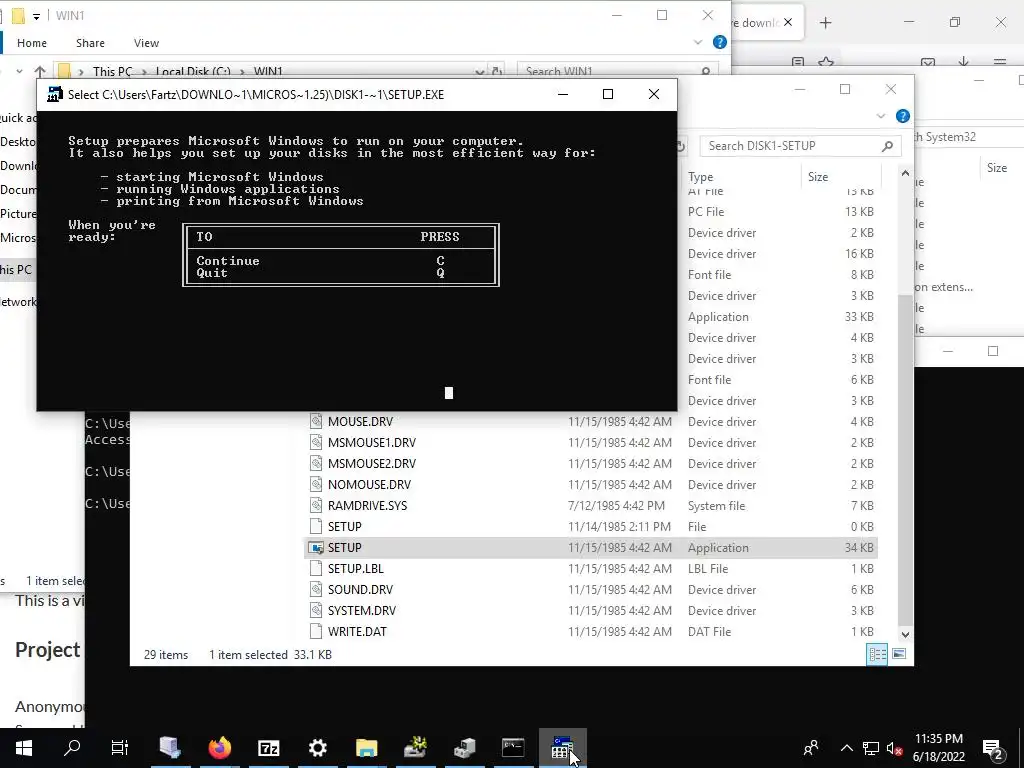Select This PC in navigation pane
Viewport: 1024px width, 768px height.
tap(16, 270)
